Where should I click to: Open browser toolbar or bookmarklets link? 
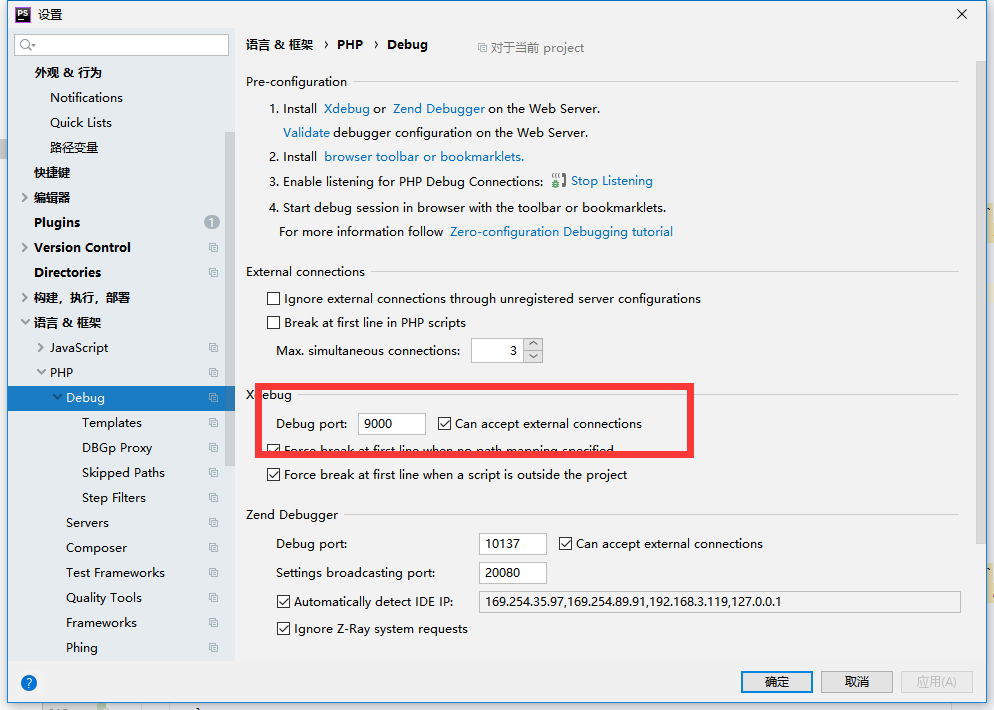pos(424,157)
